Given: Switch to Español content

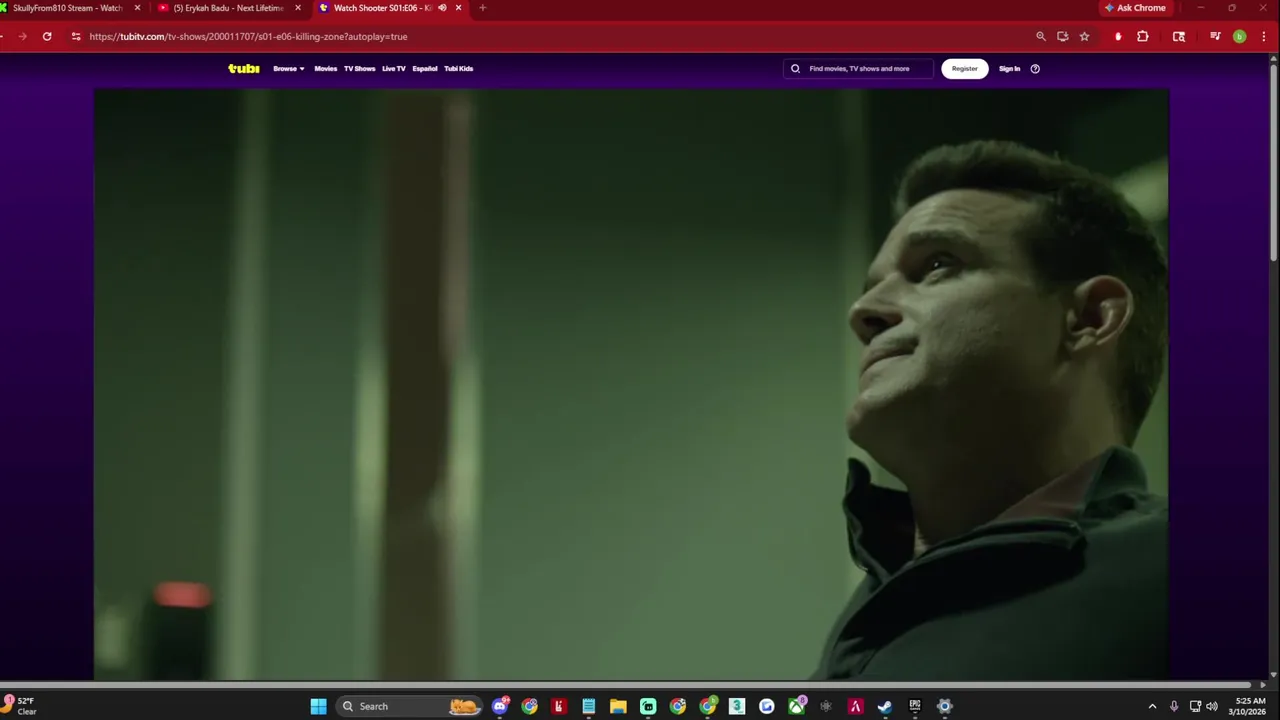Looking at the screenshot, I should [425, 69].
